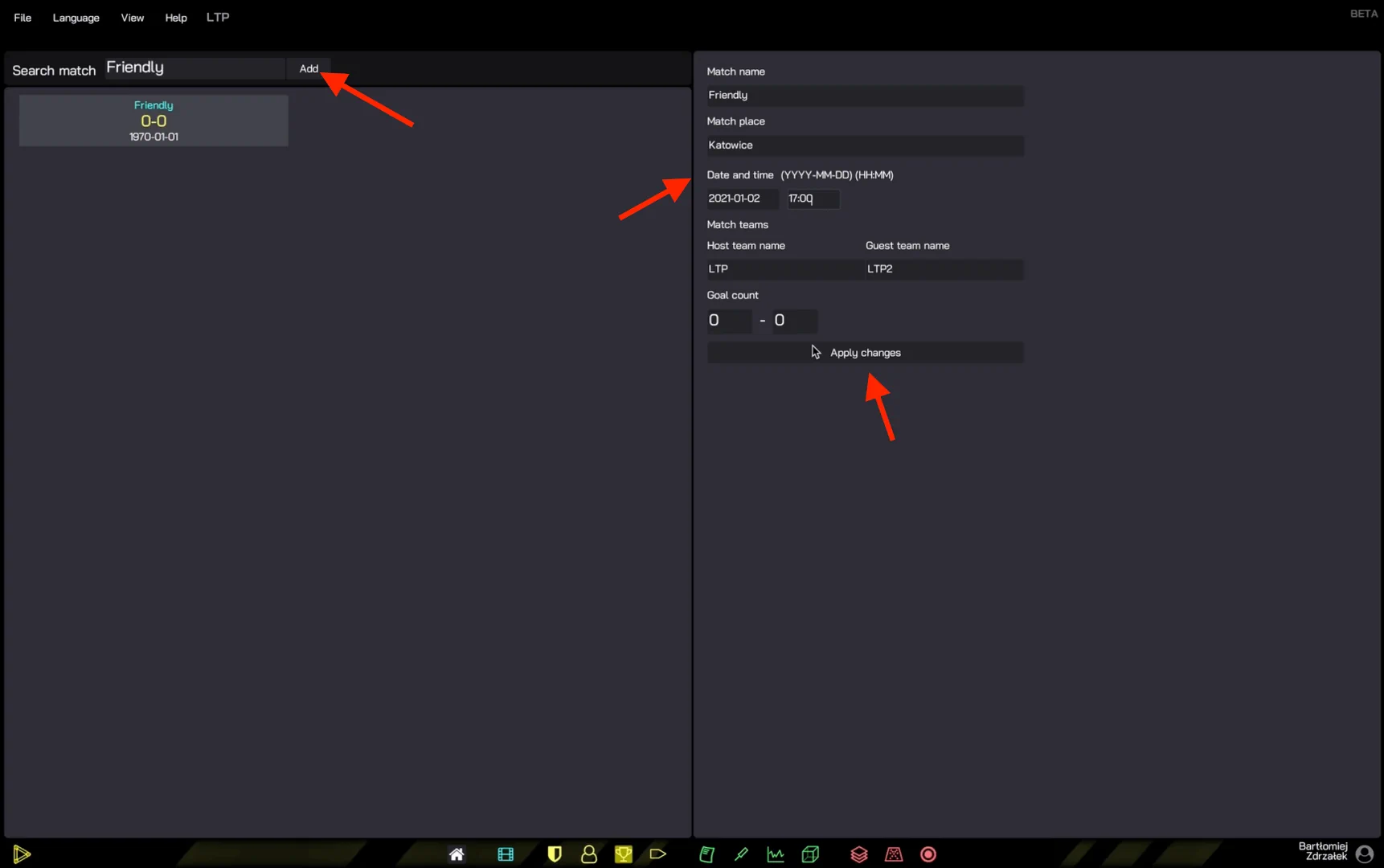The height and width of the screenshot is (868, 1384).
Task: Open the green notes page icon
Action: pos(707,854)
